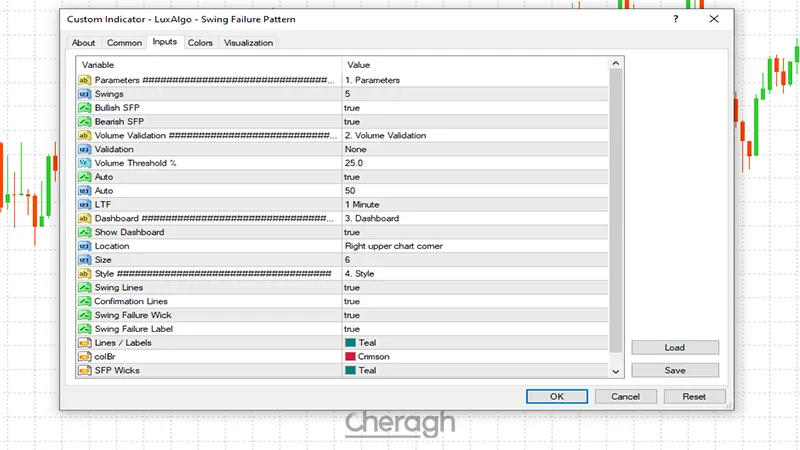Image resolution: width=800 pixels, height=450 pixels.
Task: Click the Volume Threshold % decimal icon
Action: pos(84,163)
